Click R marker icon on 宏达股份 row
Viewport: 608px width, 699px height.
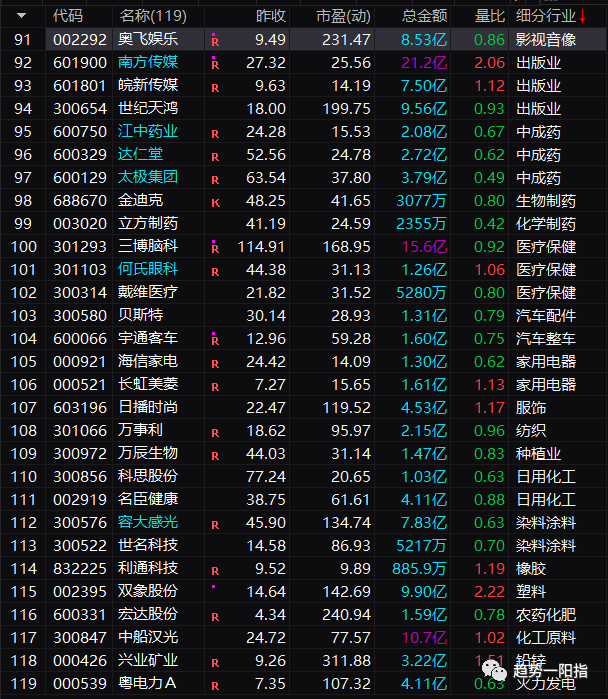[x=215, y=617]
